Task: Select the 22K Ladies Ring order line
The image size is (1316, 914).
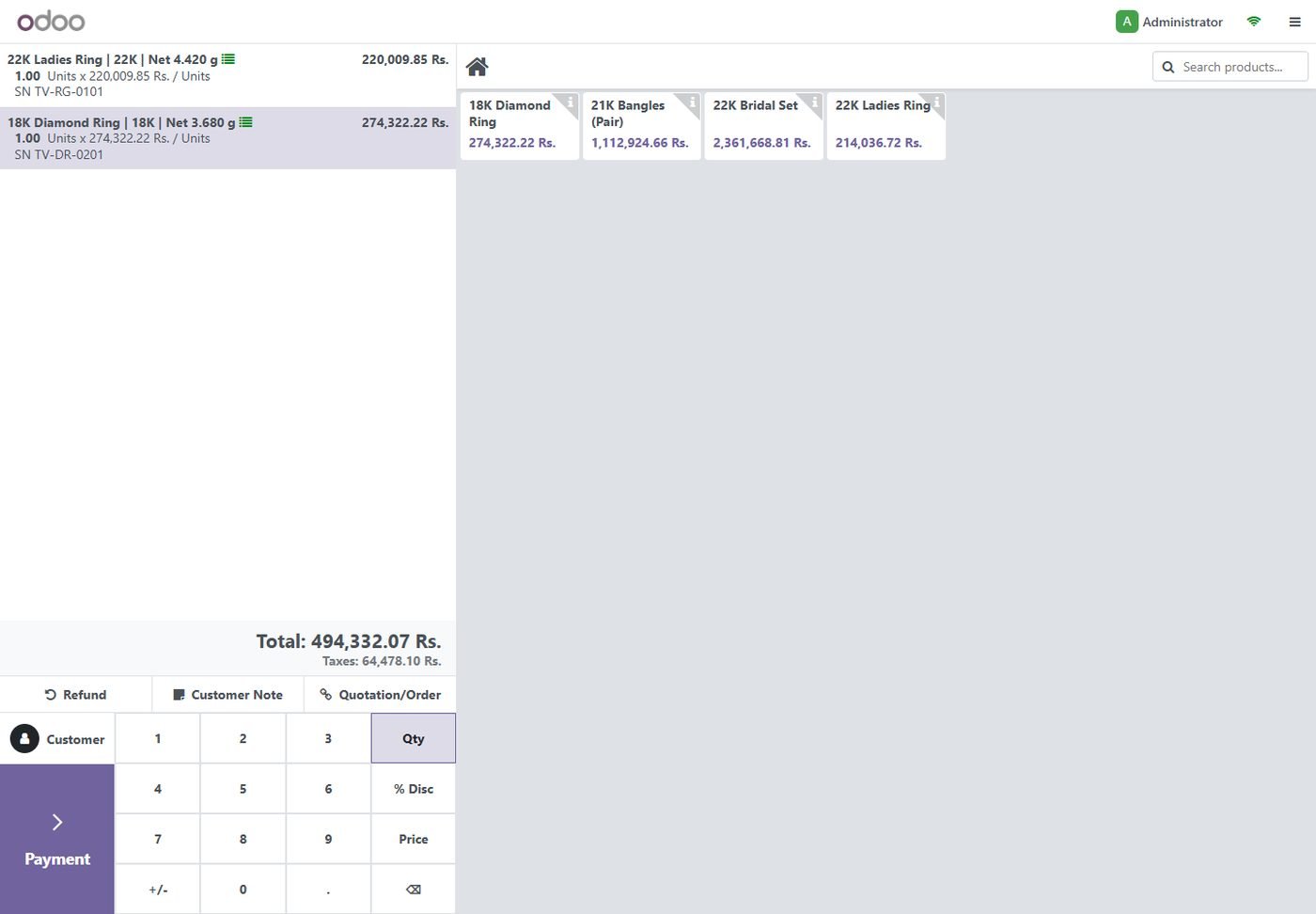Action: coord(227,75)
